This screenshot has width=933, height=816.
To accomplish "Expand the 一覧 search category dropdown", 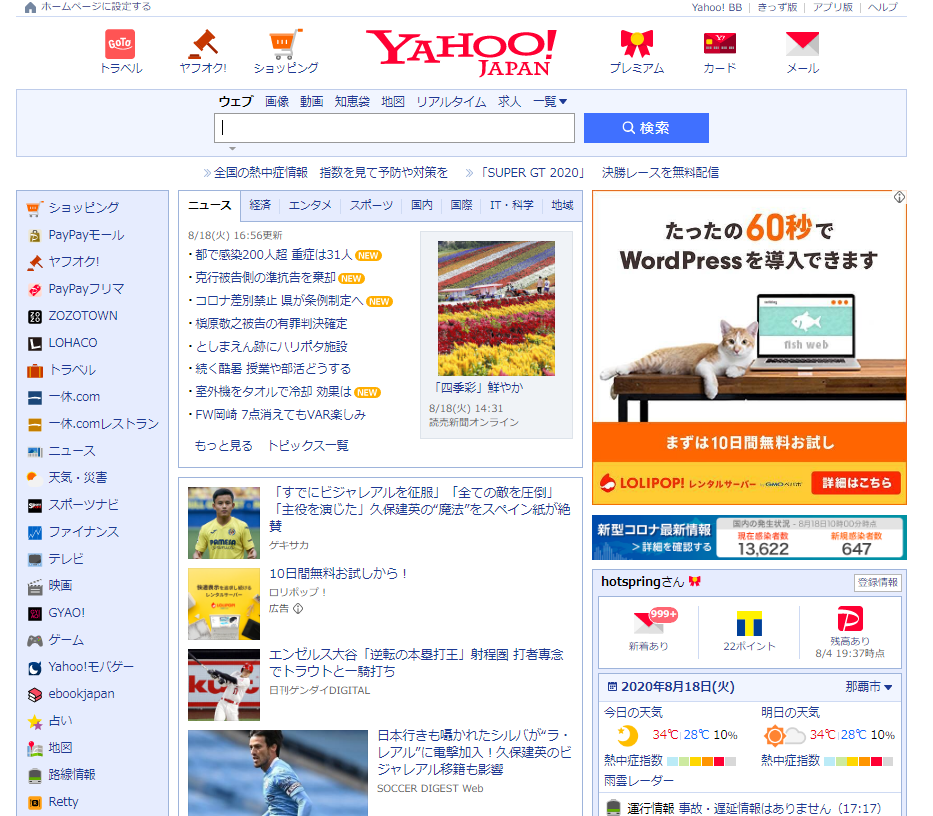I will coord(550,101).
